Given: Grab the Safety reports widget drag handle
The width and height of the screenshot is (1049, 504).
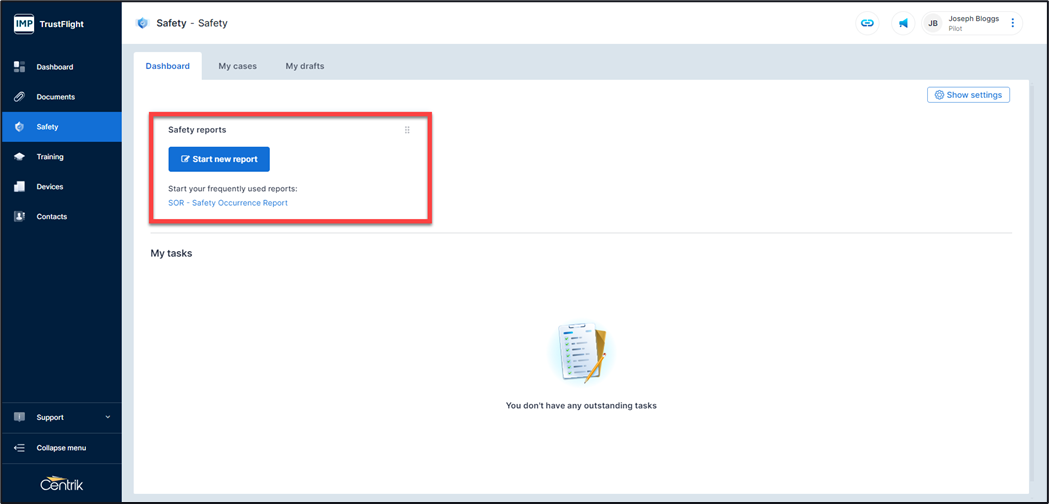Looking at the screenshot, I should 407,130.
